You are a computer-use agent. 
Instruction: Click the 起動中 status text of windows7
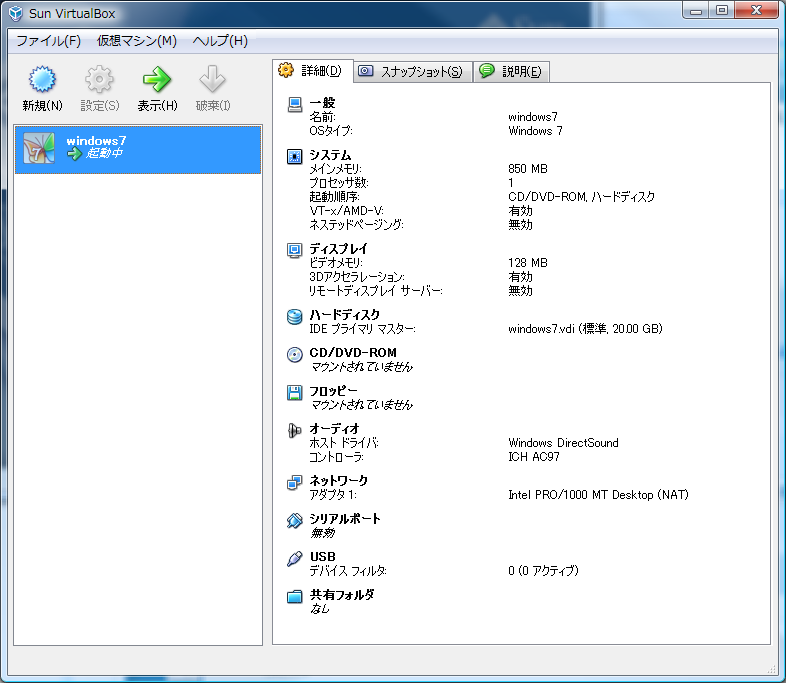pos(104,153)
